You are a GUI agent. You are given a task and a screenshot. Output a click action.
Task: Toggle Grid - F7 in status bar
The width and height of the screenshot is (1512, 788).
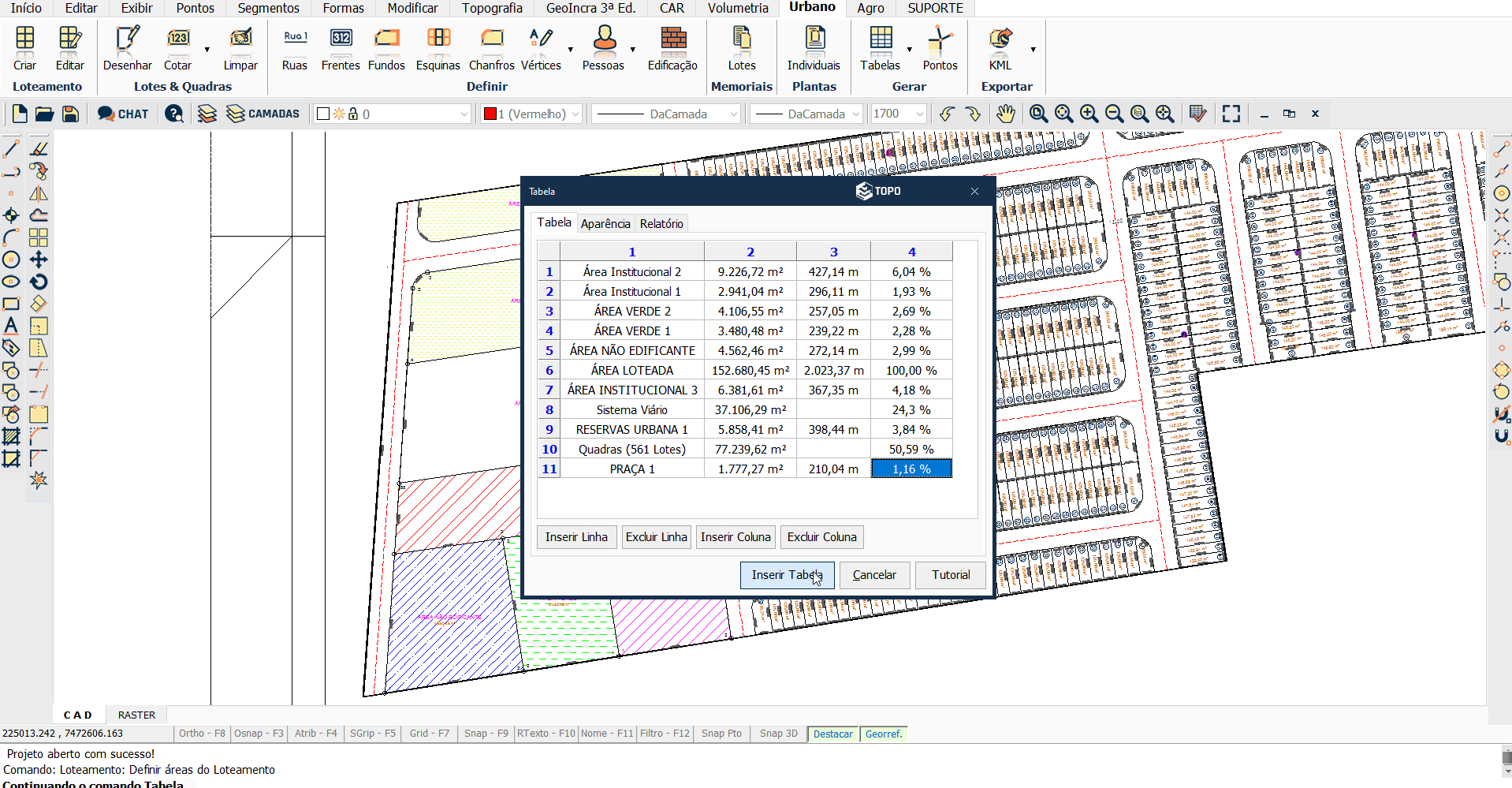click(429, 734)
